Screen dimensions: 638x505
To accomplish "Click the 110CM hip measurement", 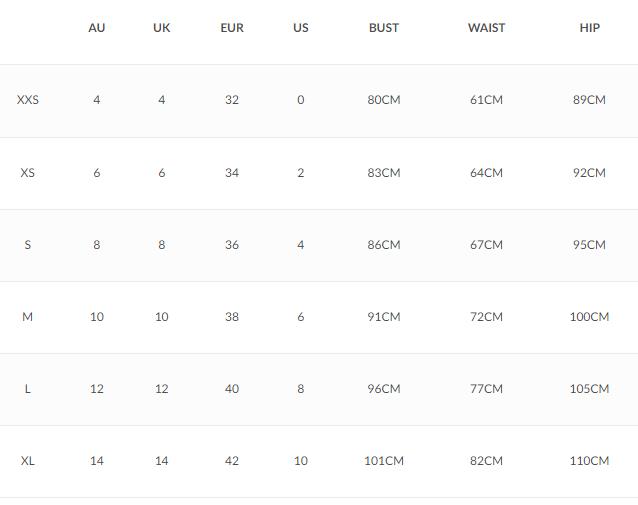I will click(589, 461).
